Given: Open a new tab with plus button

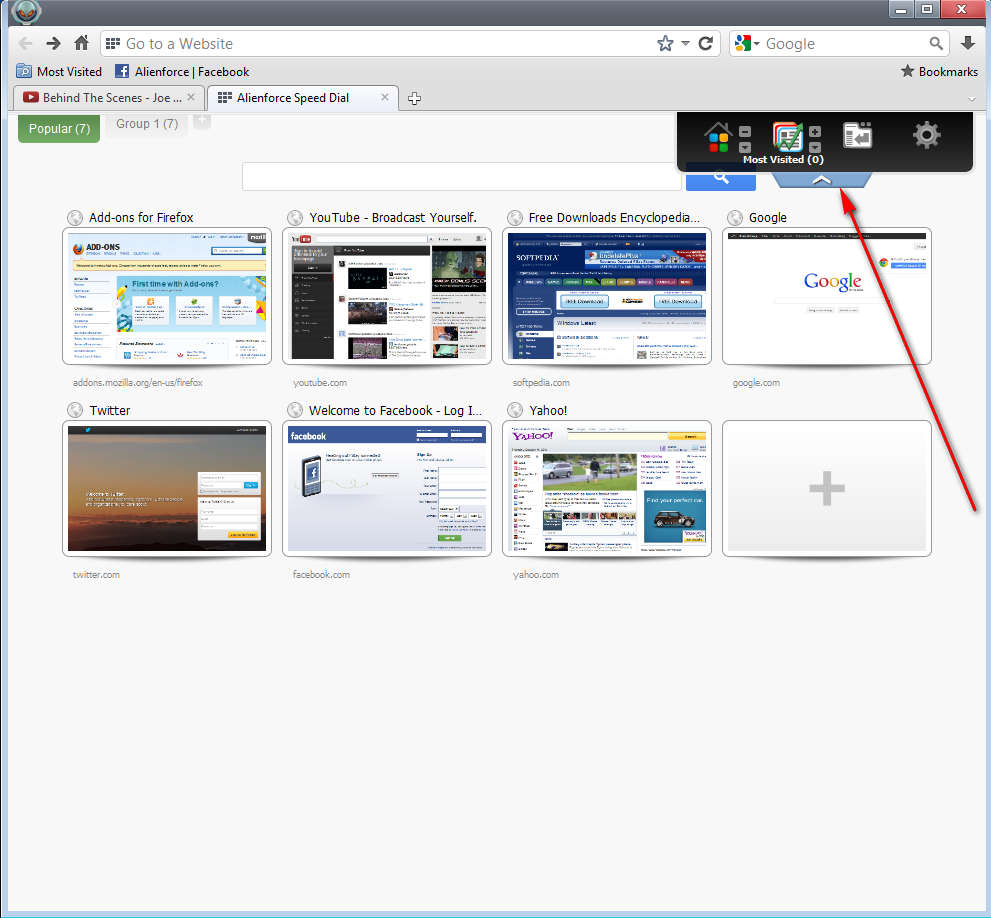Looking at the screenshot, I should point(415,98).
